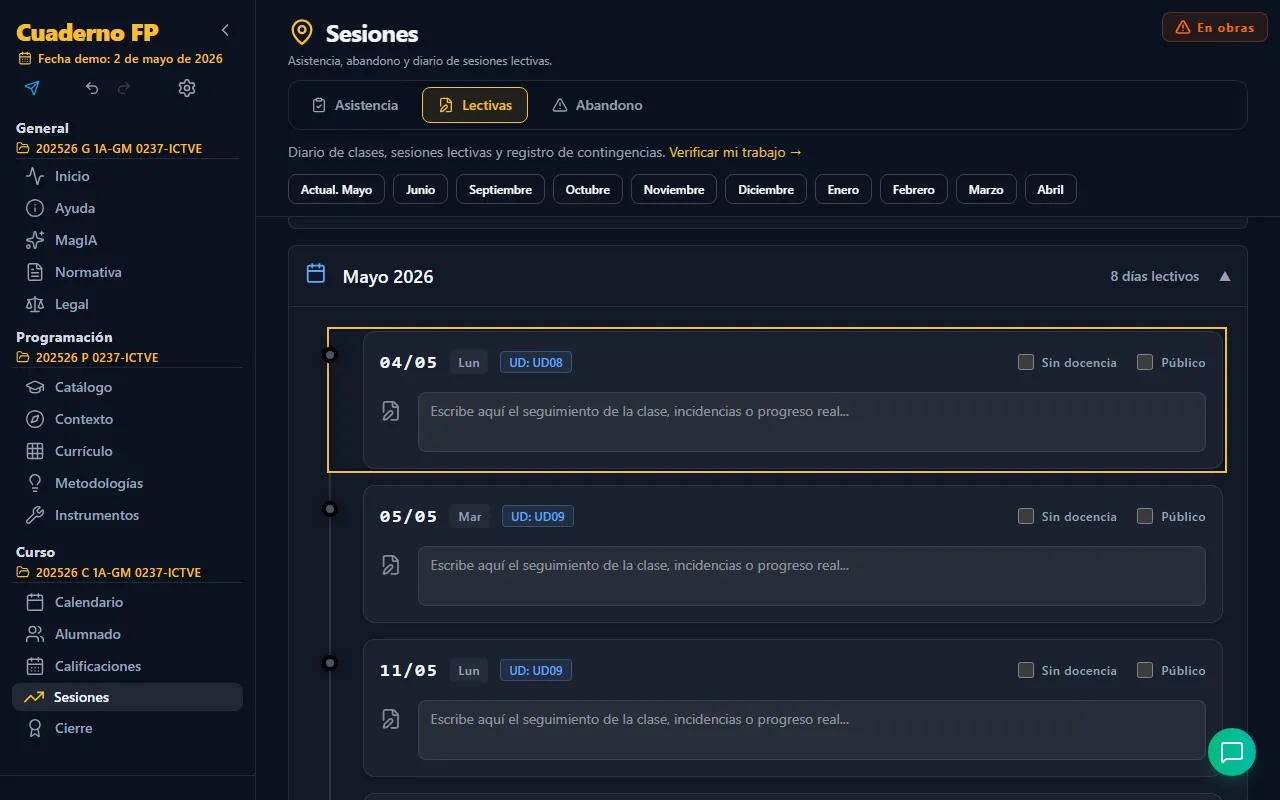Viewport: 1280px width, 800px height.
Task: Click the 05/05 timeline dot marker
Action: [330, 509]
